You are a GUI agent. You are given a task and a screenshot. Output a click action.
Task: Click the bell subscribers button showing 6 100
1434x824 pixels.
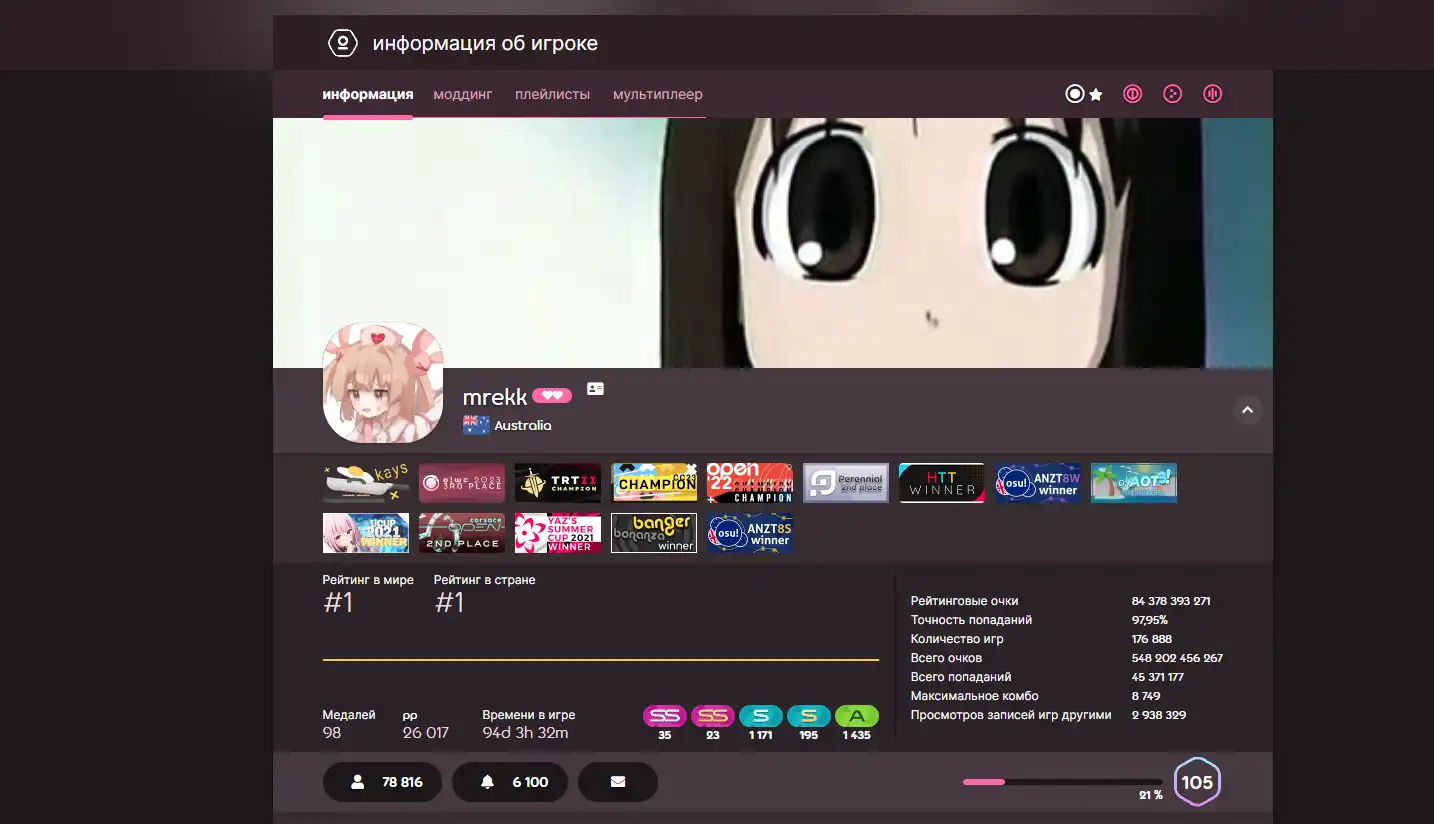pyautogui.click(x=510, y=782)
